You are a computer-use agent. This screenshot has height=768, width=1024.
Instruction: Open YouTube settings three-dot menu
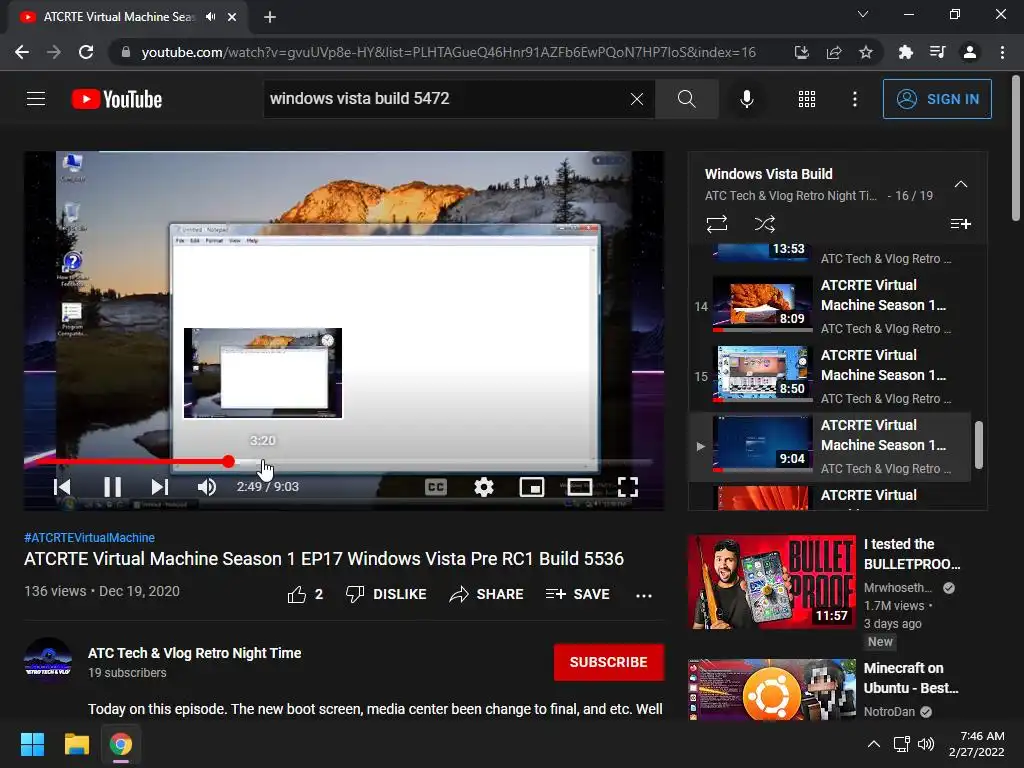854,99
